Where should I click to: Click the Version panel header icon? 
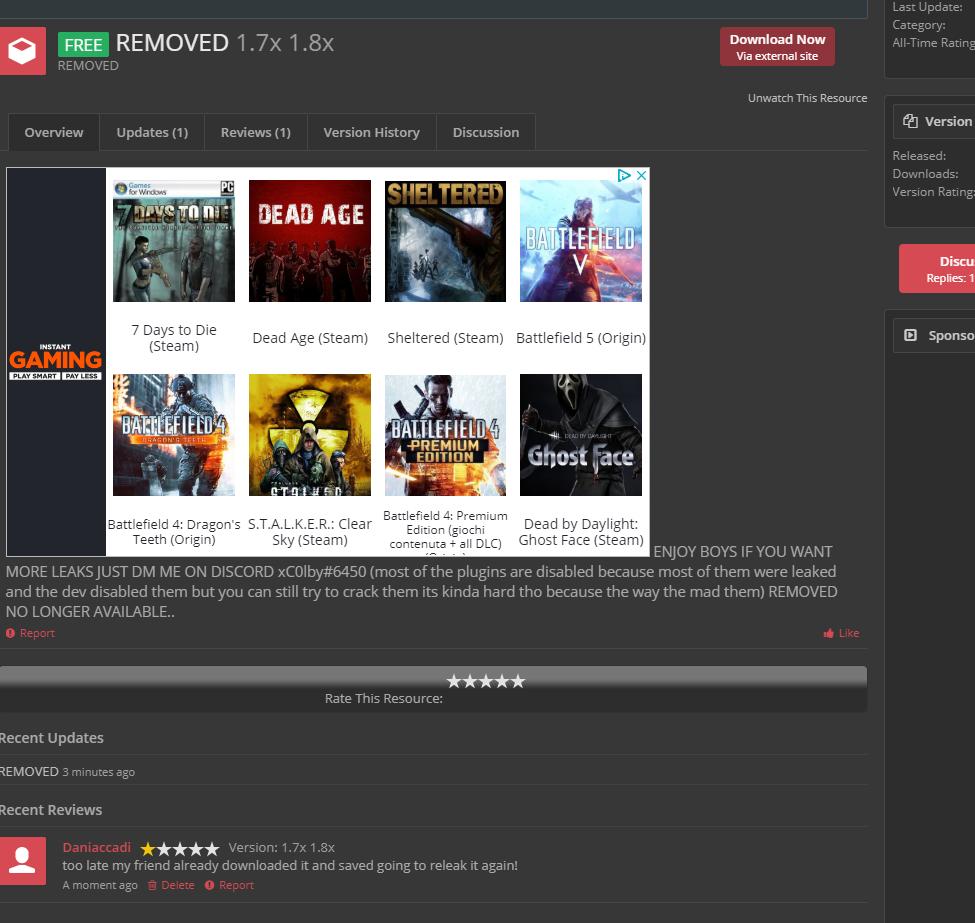tap(910, 121)
